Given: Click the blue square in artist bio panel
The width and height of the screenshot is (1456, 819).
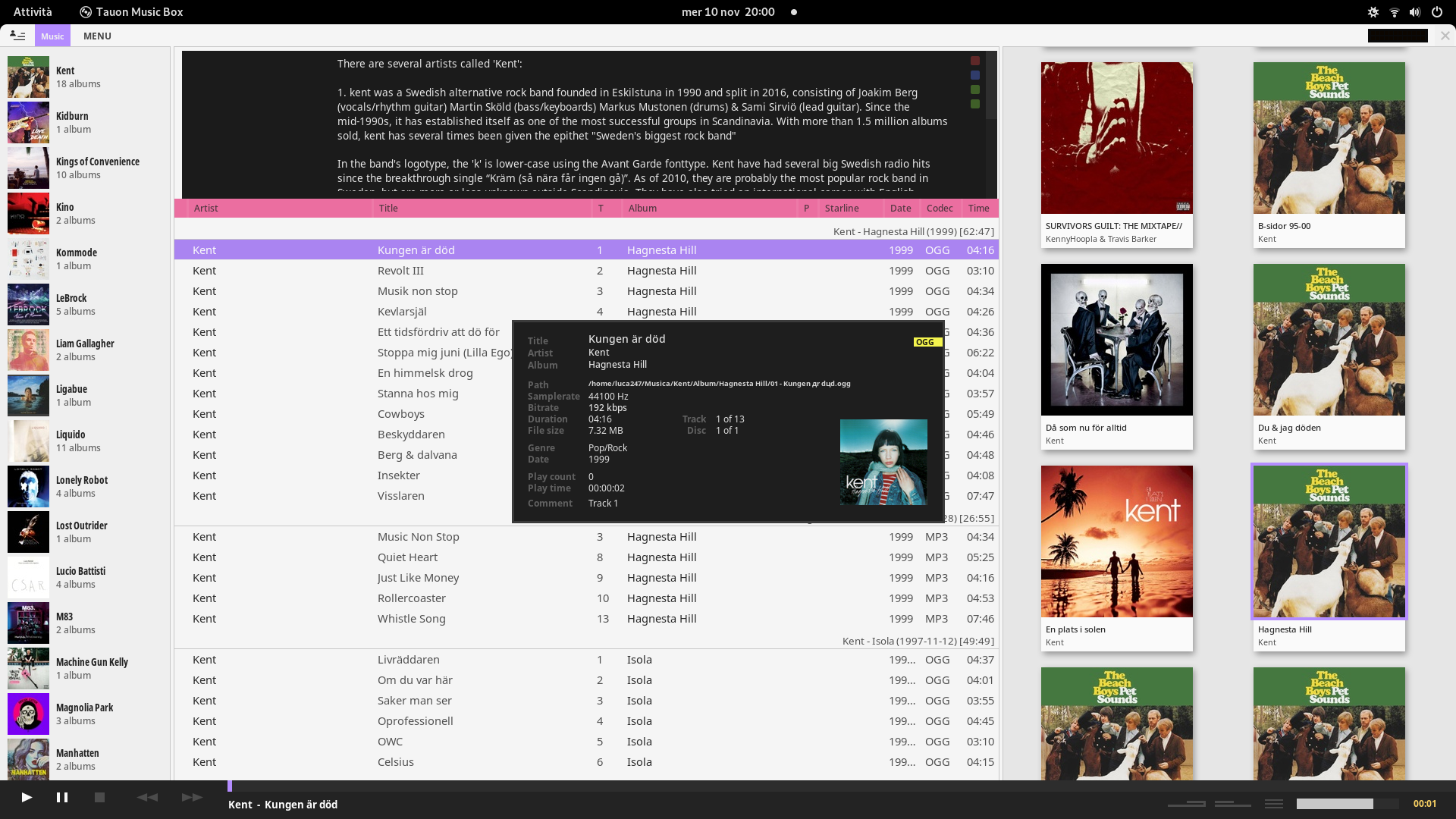Looking at the screenshot, I should pos(975,75).
